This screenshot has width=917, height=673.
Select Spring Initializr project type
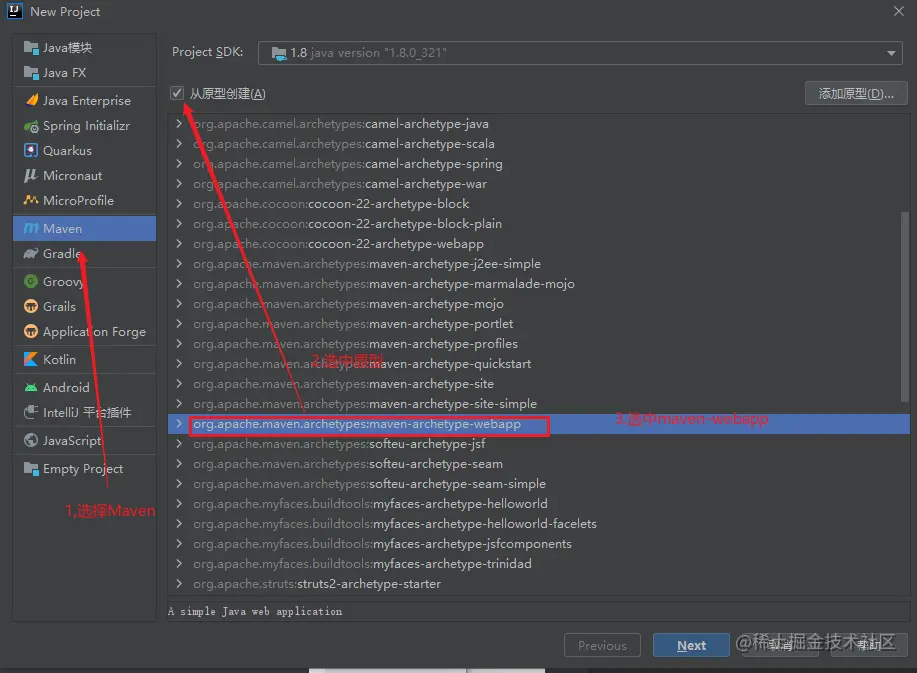click(x=84, y=126)
